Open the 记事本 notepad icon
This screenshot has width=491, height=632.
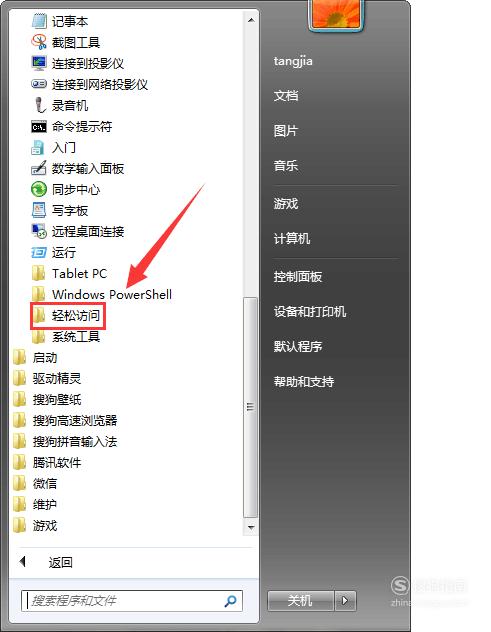click(39, 21)
